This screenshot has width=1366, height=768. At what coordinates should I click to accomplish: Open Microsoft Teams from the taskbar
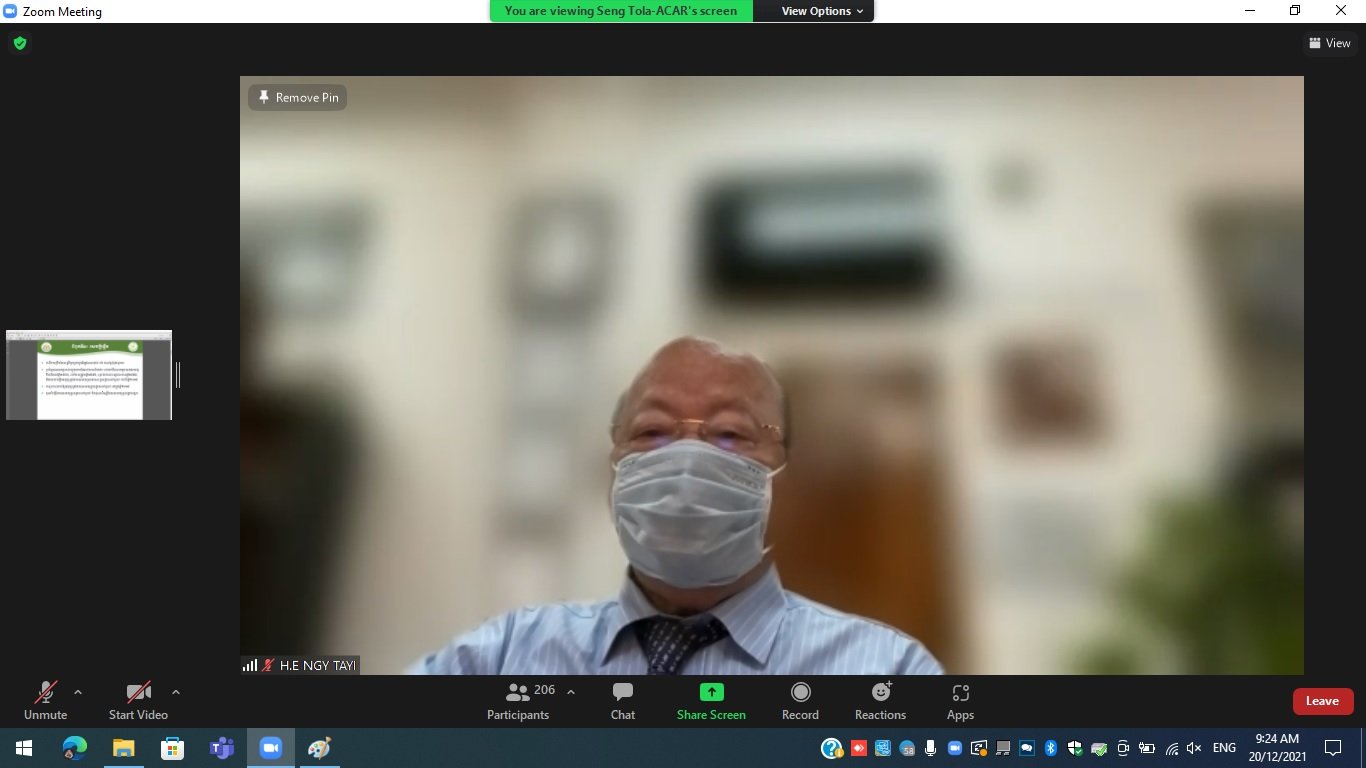[221, 748]
